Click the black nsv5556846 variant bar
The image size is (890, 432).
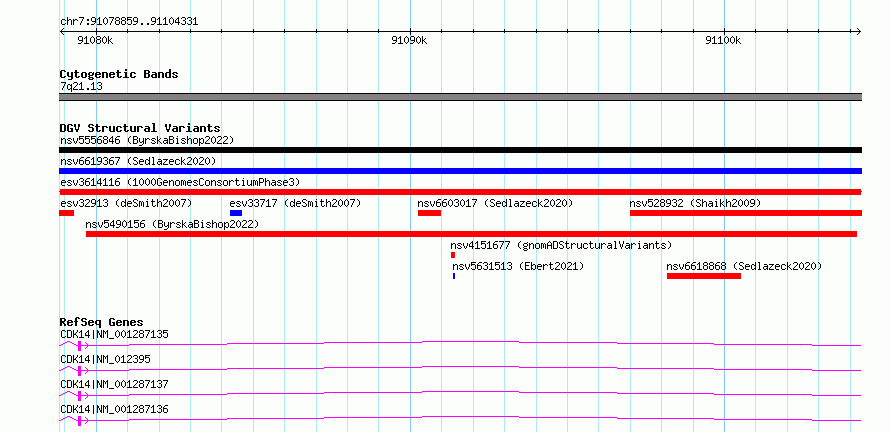coord(460,150)
